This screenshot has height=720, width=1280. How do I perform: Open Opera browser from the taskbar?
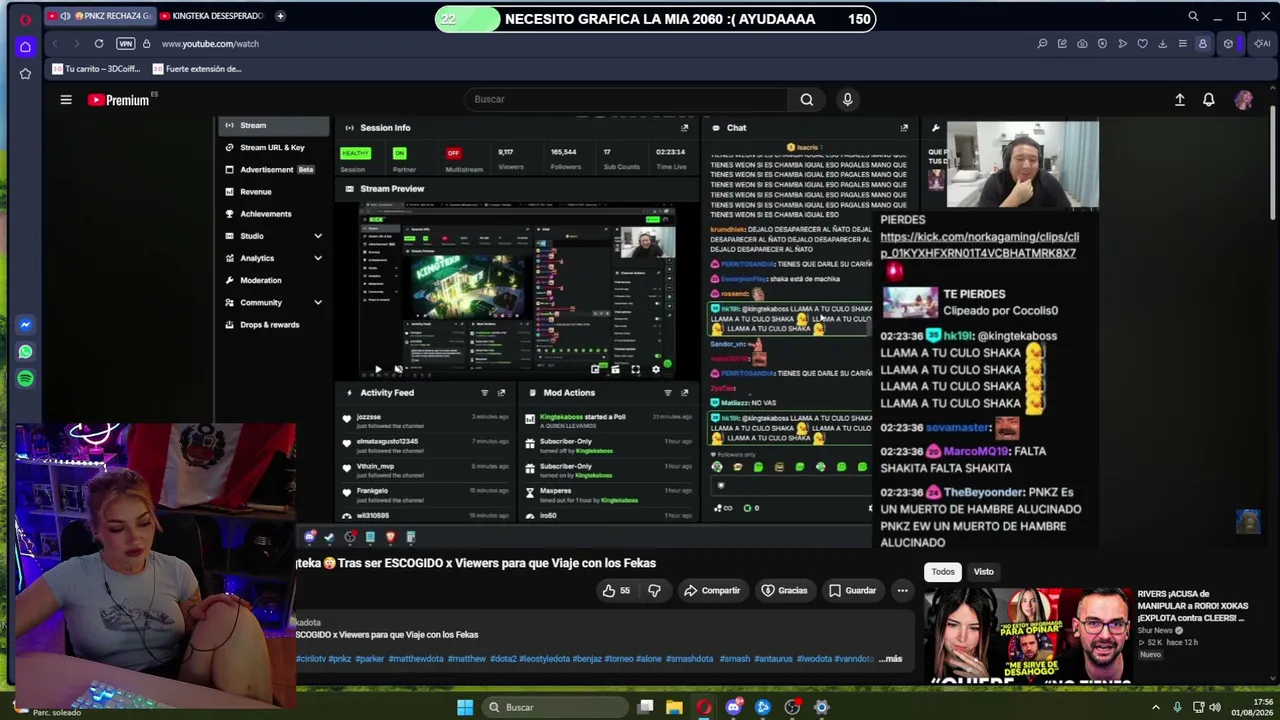pyautogui.click(x=704, y=707)
